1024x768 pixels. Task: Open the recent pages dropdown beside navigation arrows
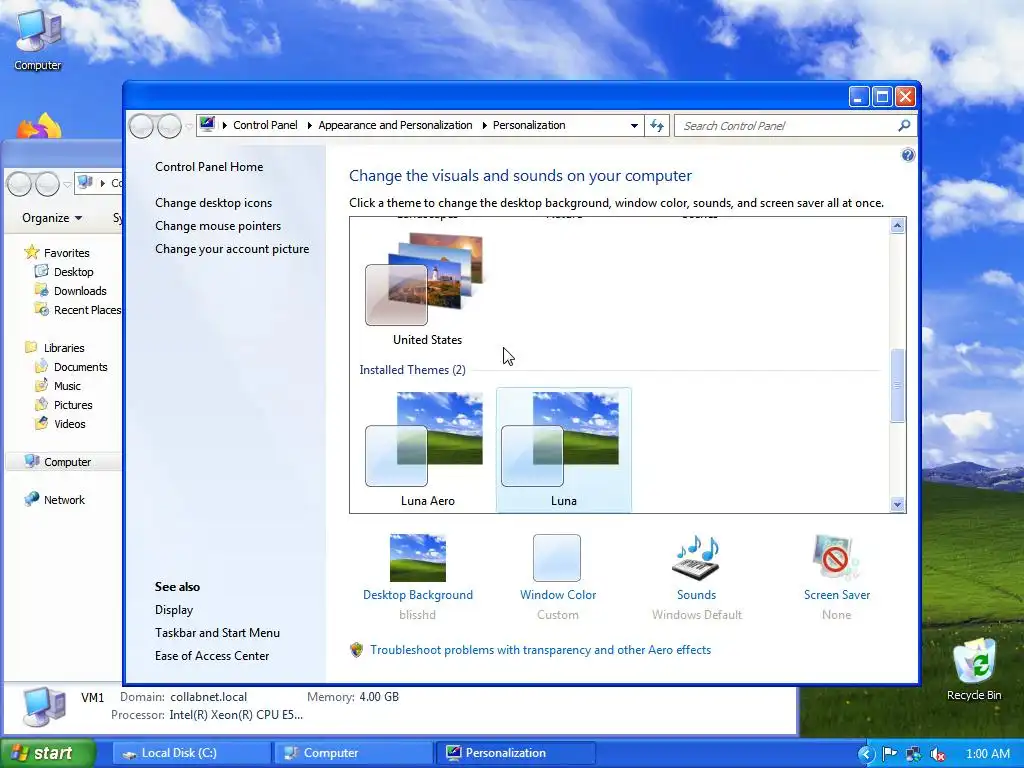pos(189,126)
